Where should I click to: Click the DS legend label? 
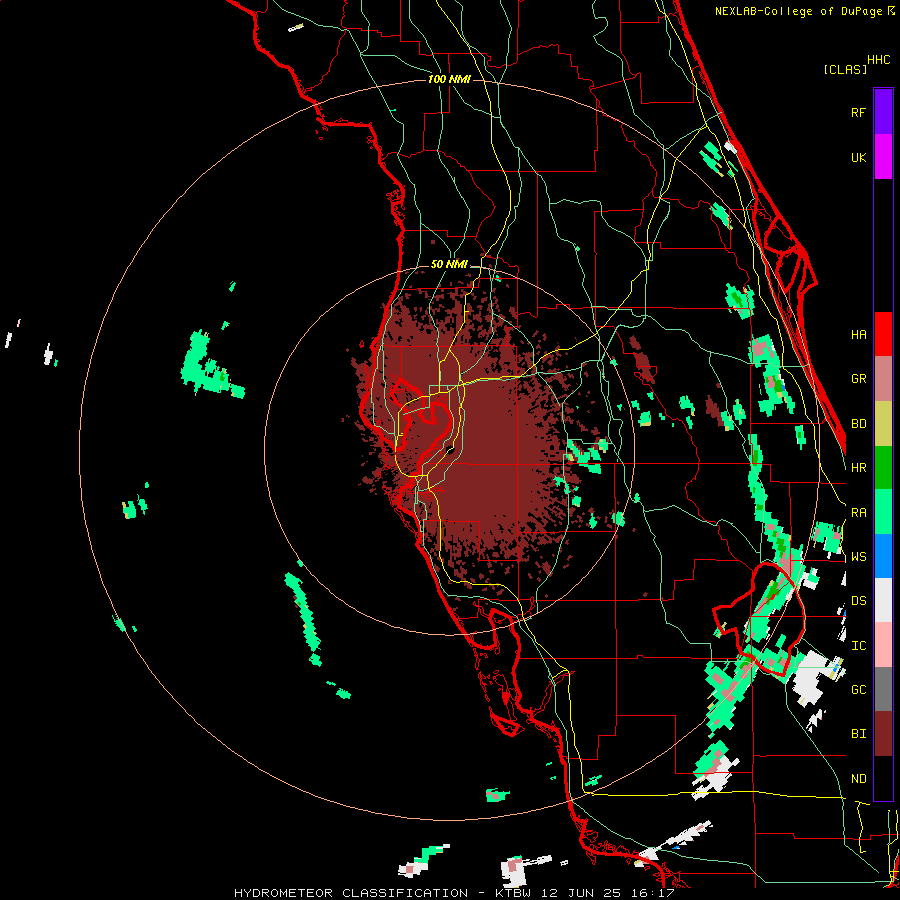858,600
